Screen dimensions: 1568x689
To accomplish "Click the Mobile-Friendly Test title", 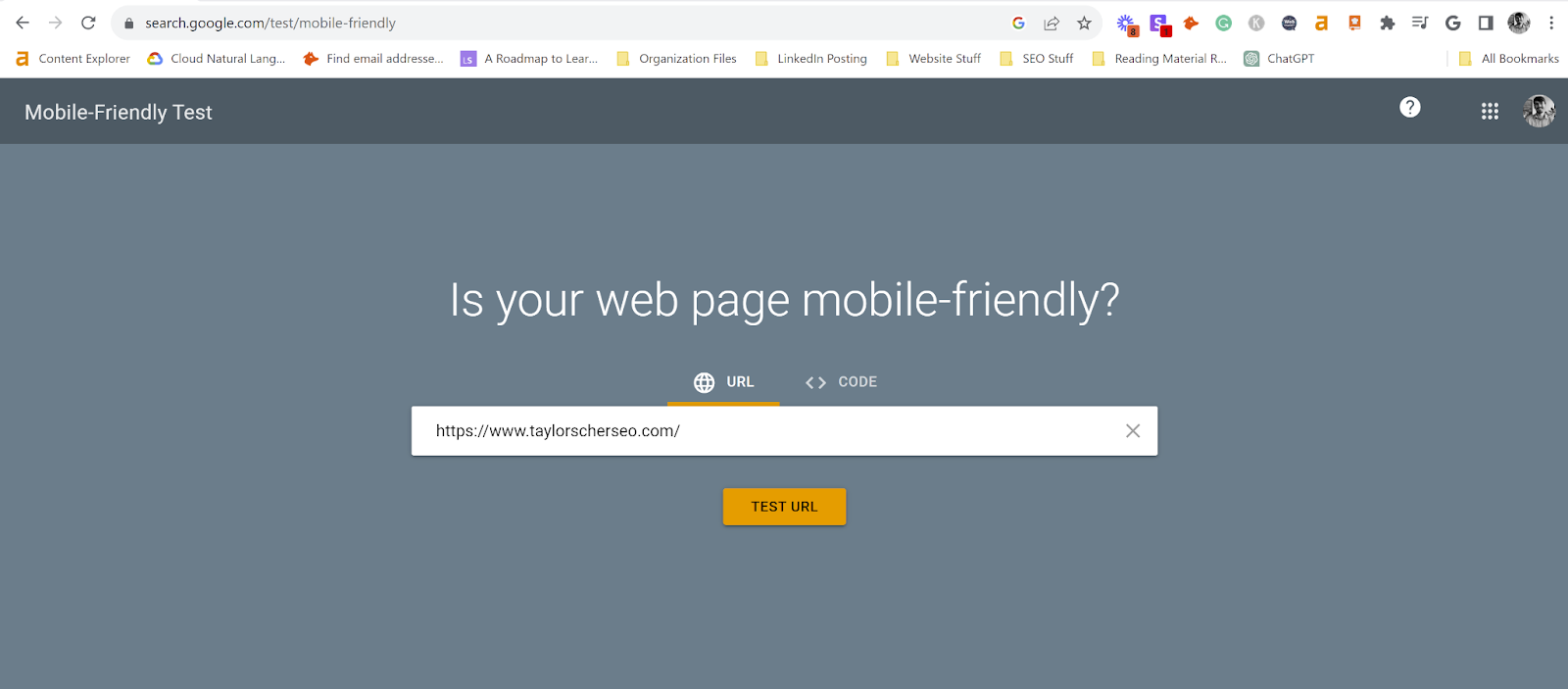I will pos(119,113).
